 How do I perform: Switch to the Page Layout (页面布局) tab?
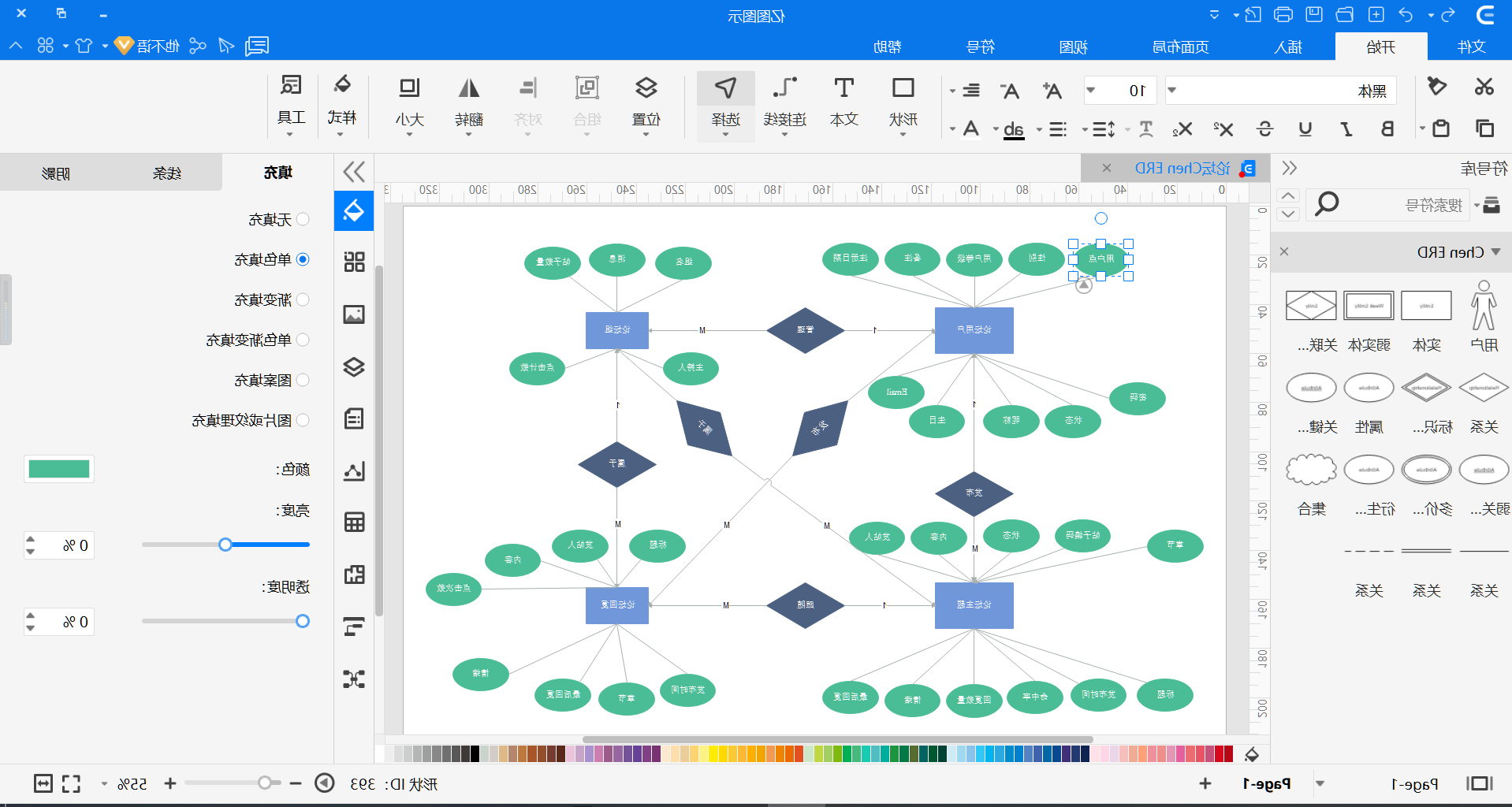[1180, 47]
